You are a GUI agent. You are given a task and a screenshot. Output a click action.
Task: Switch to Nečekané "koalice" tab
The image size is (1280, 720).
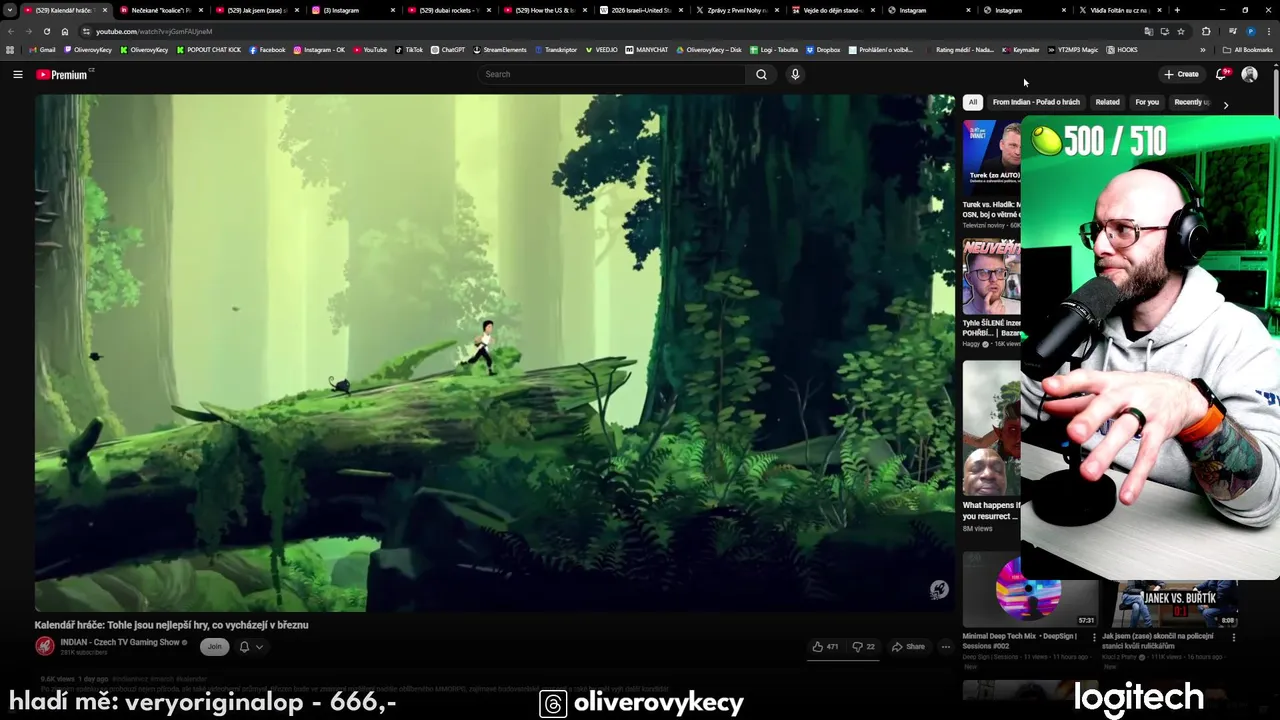[x=160, y=10]
